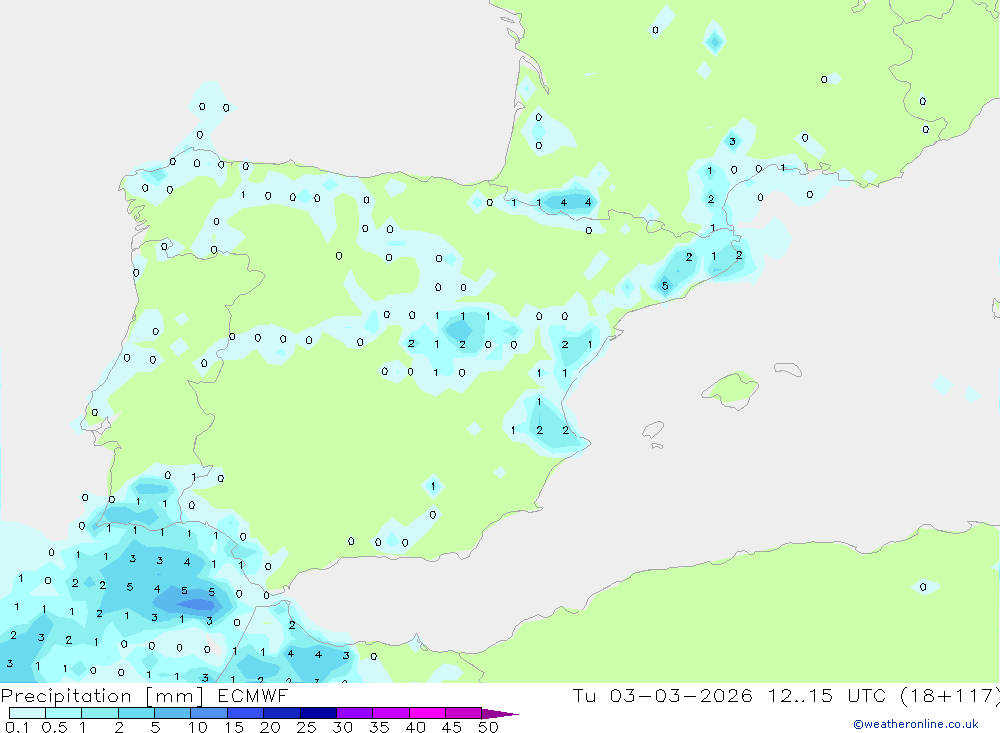Click the Menorca island outline
Screen dimensions: 1000x733
[x=788, y=369]
